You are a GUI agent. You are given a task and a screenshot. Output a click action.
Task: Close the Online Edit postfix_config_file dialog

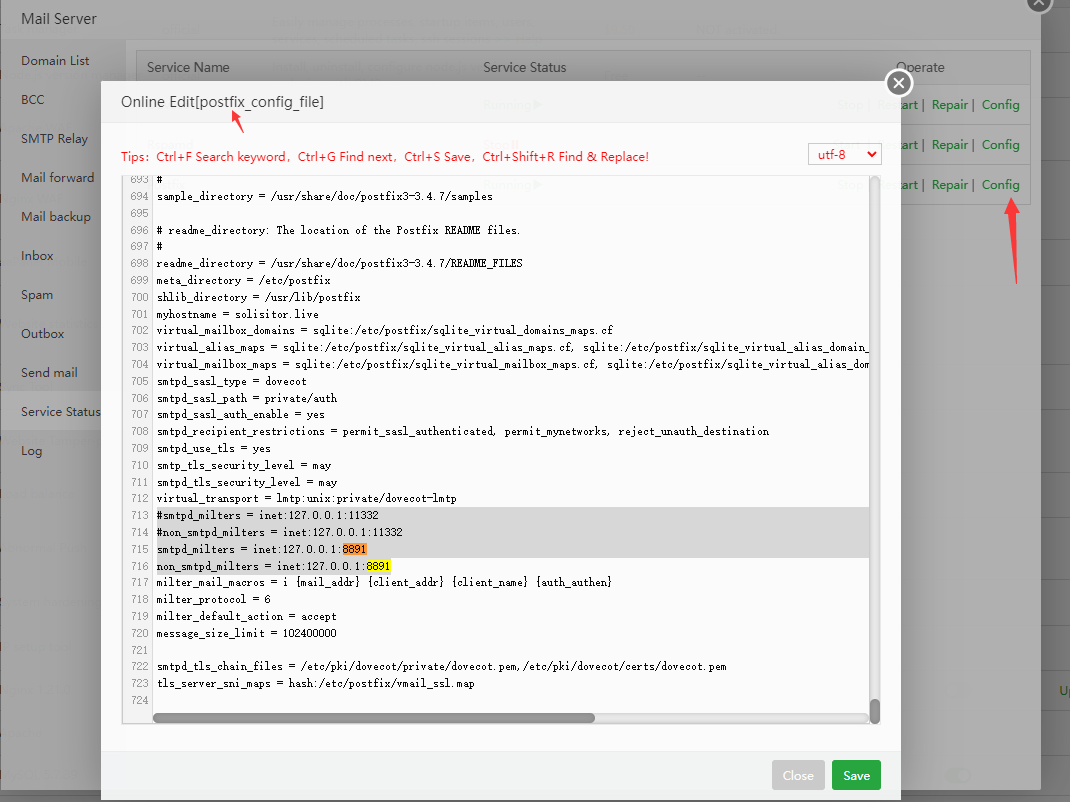point(899,83)
